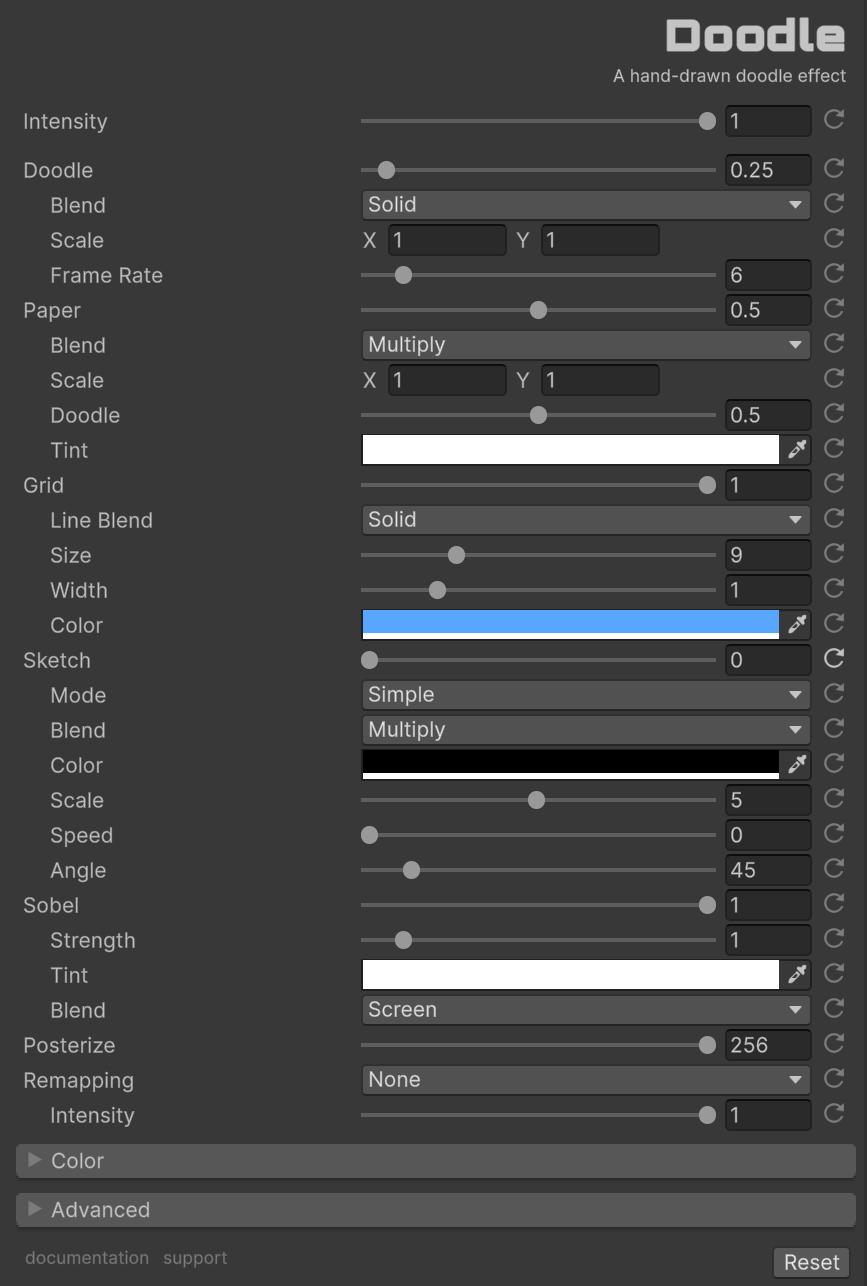Viewport: 867px width, 1286px height.
Task: Open the support link
Action: click(195, 1258)
